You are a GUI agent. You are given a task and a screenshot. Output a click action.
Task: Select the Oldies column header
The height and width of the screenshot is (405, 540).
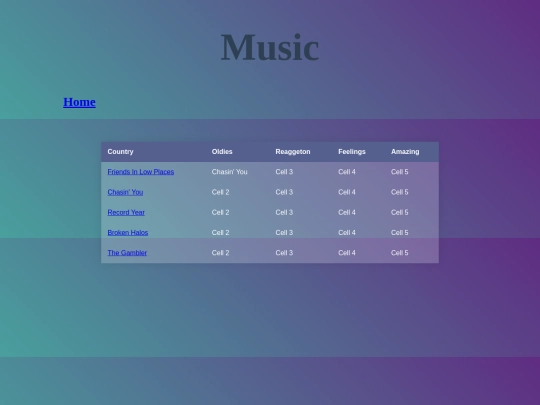pyautogui.click(x=222, y=152)
